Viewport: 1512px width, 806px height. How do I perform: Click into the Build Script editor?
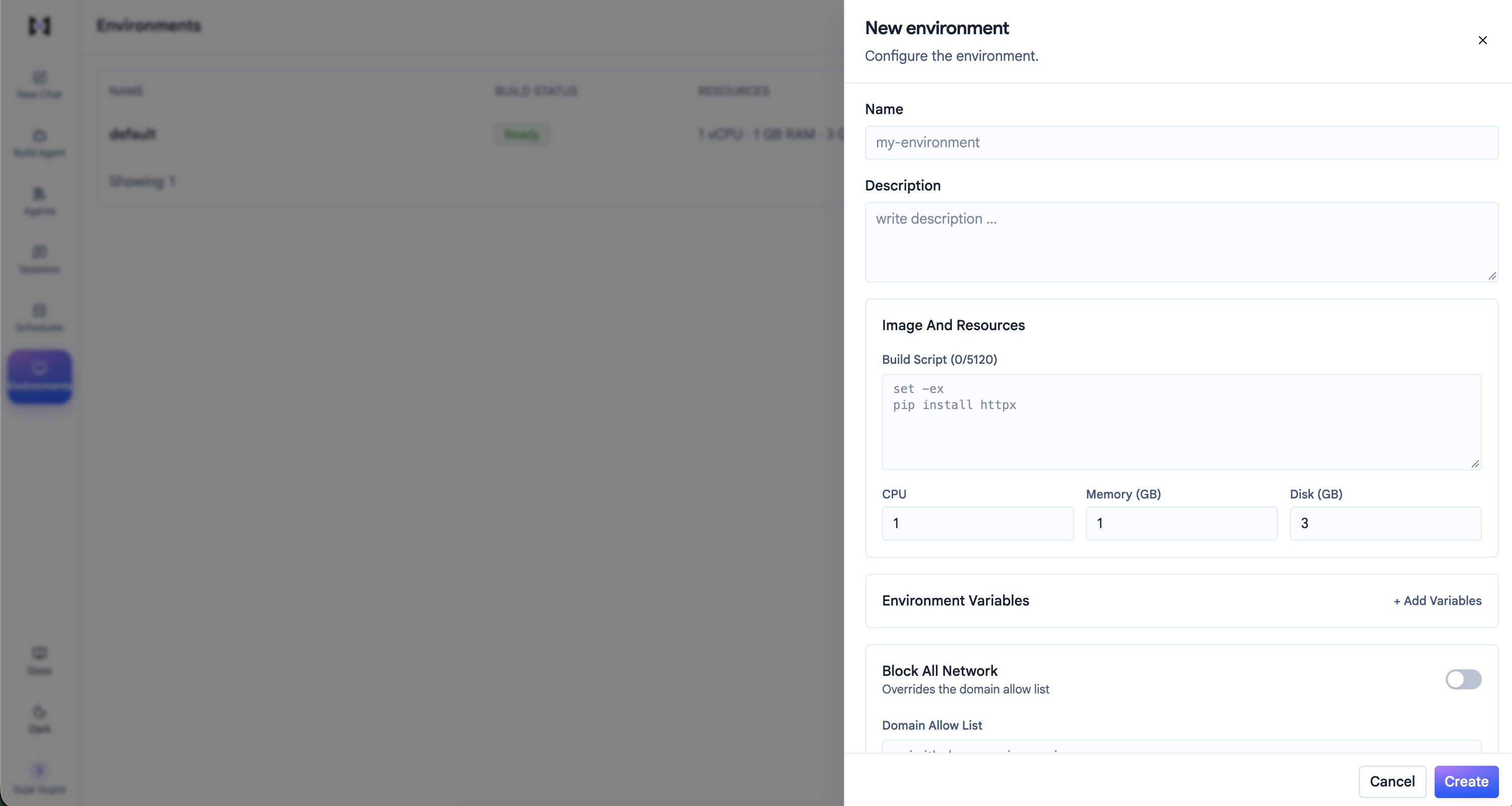click(1181, 422)
